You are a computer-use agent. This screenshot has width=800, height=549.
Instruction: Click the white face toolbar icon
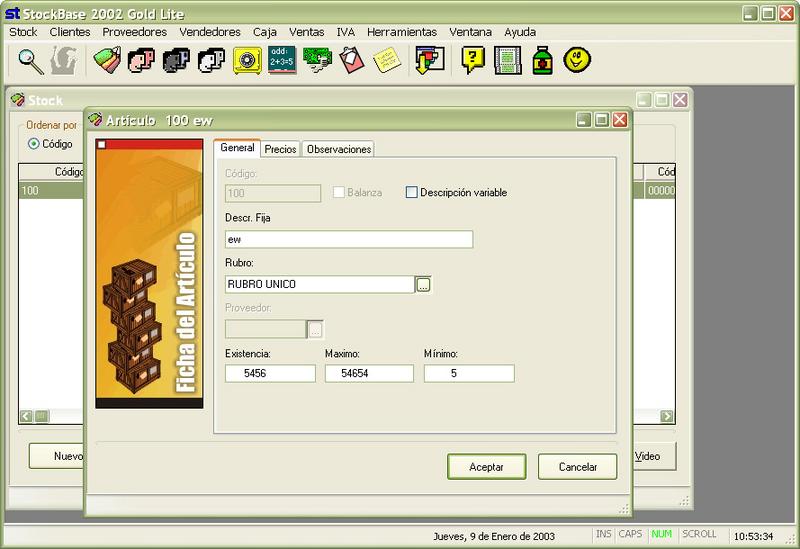tap(211, 61)
